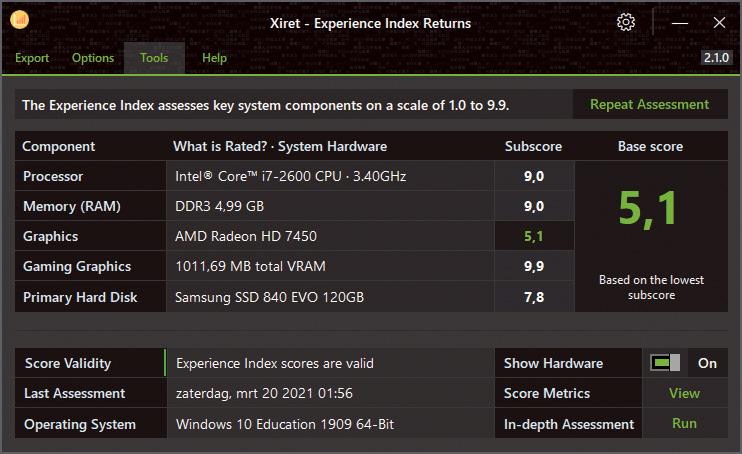This screenshot has width=742, height=454.
Task: Click the Primary Hard Disk subscore 7,8
Action: [534, 297]
